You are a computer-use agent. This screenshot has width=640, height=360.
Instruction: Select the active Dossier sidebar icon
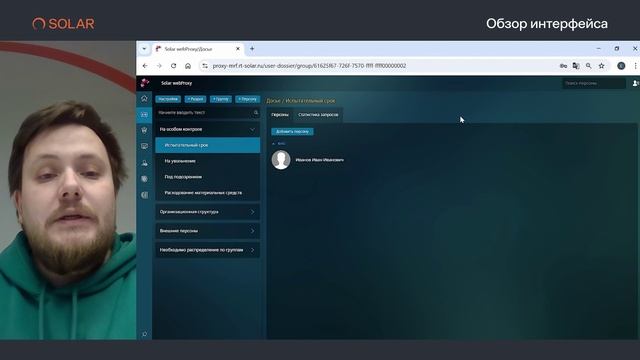[x=144, y=115]
